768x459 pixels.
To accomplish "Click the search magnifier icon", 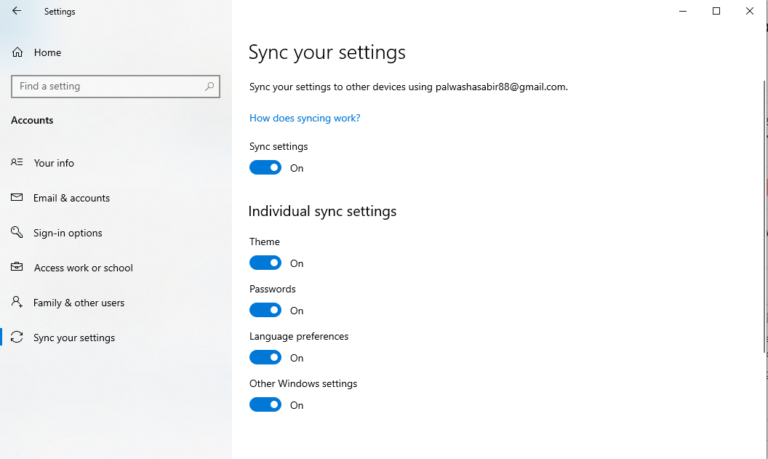I will pos(210,86).
